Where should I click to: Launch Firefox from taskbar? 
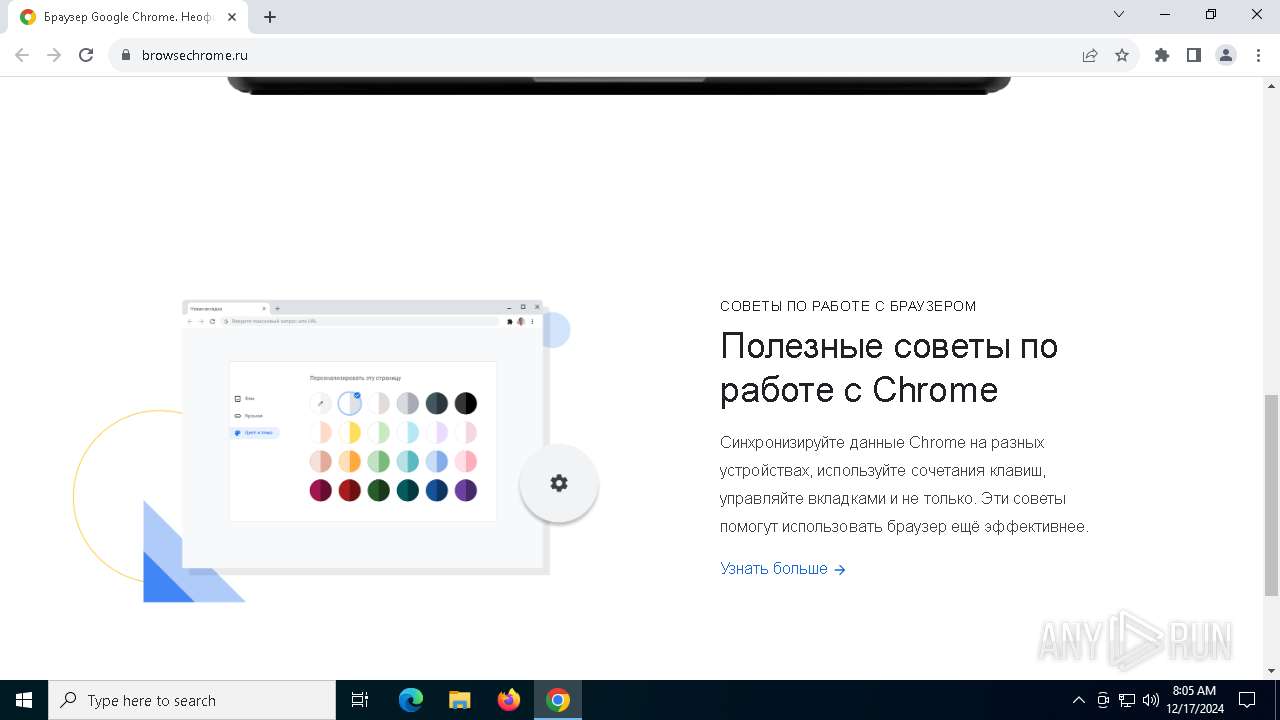(509, 700)
